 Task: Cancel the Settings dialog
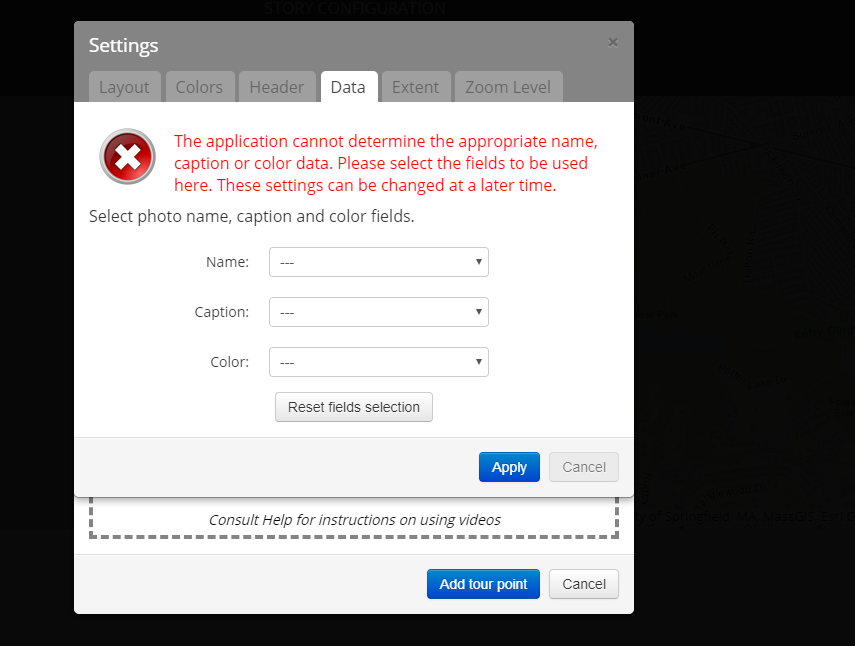pos(584,467)
